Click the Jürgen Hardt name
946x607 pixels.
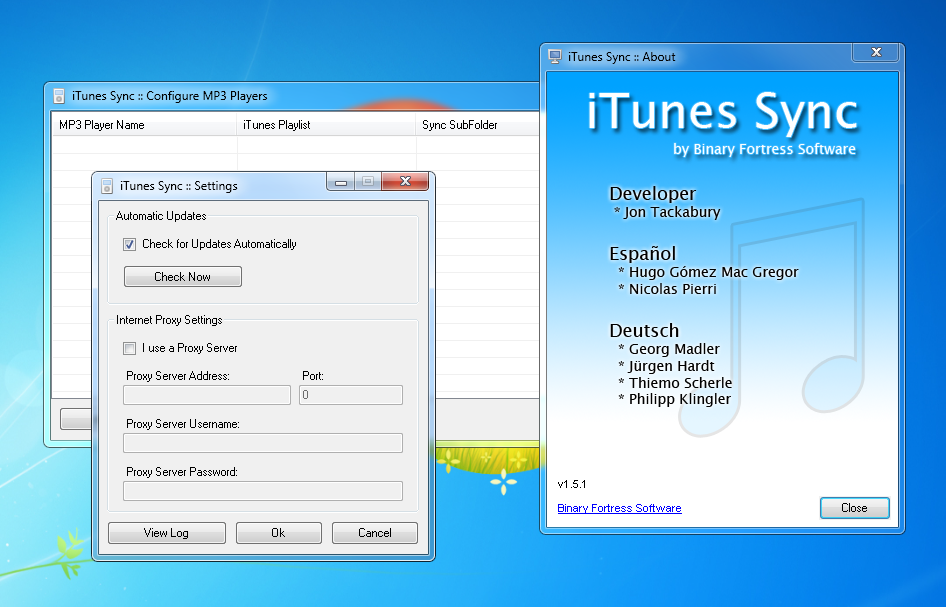pos(671,366)
